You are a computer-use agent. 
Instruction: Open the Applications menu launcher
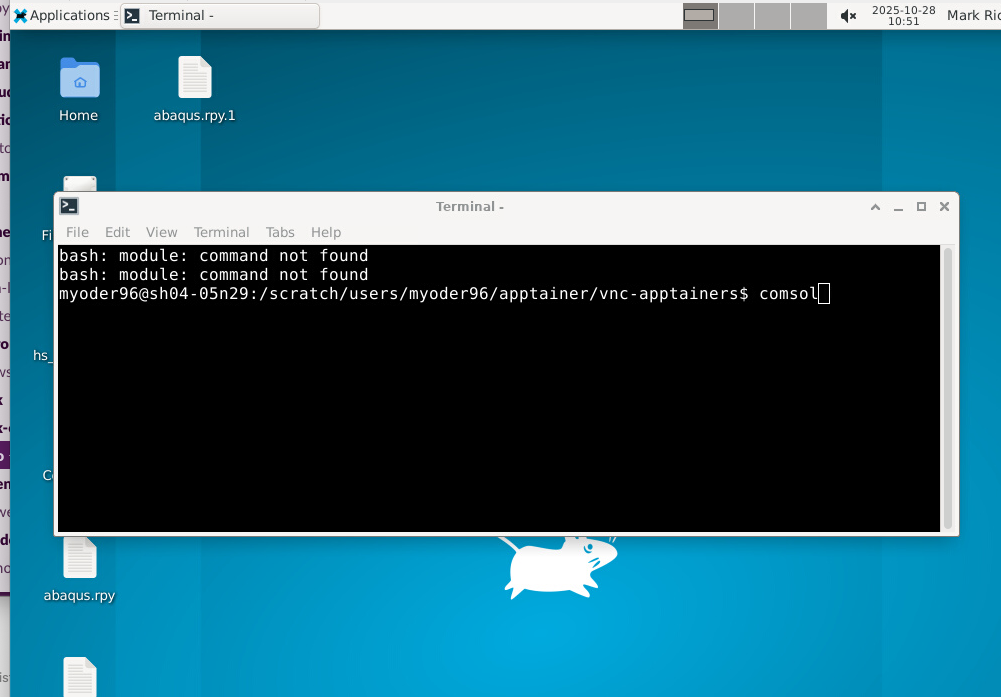(60, 15)
